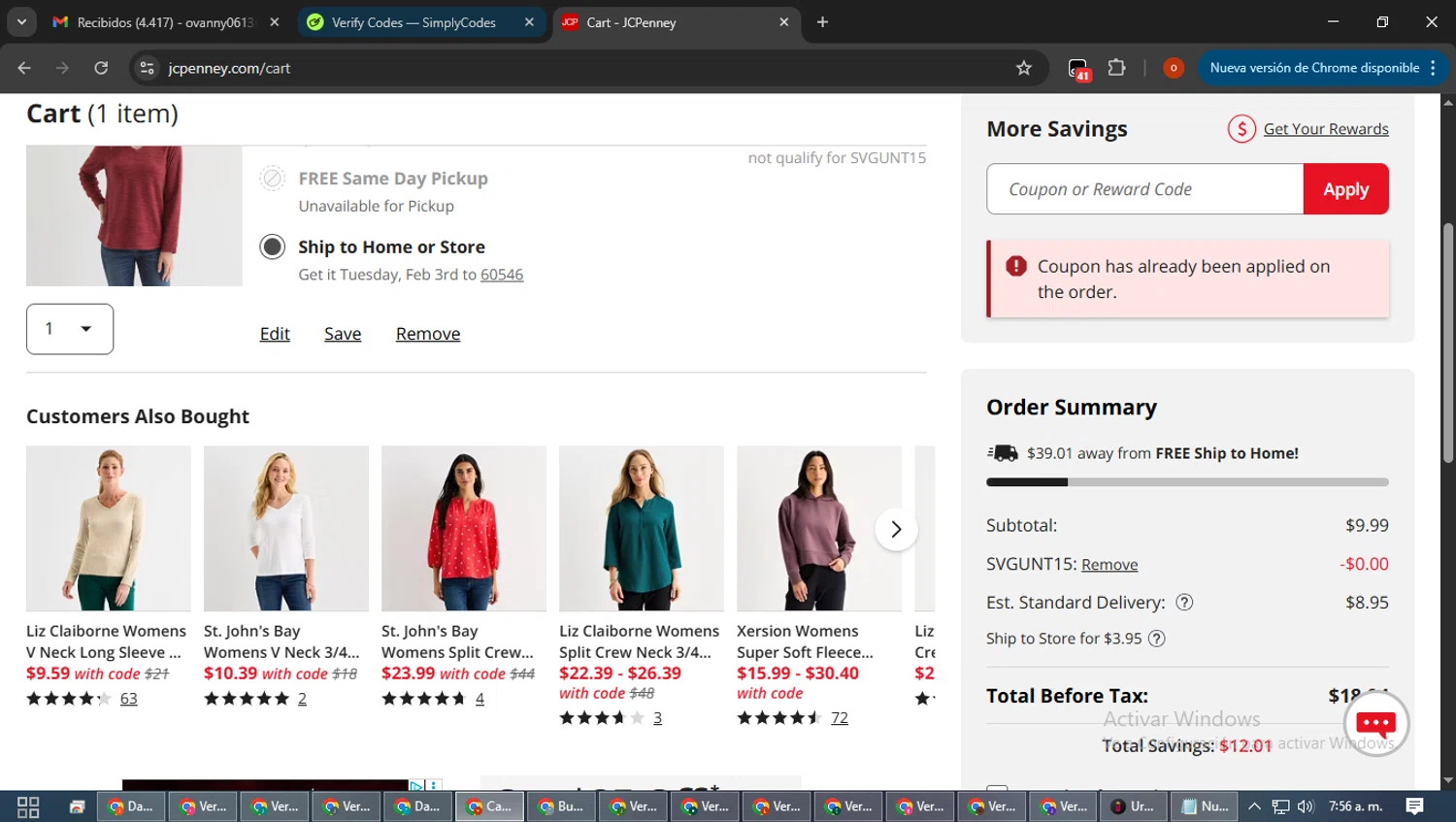Click the red sweater product image
This screenshot has height=822, width=1456.
click(134, 215)
